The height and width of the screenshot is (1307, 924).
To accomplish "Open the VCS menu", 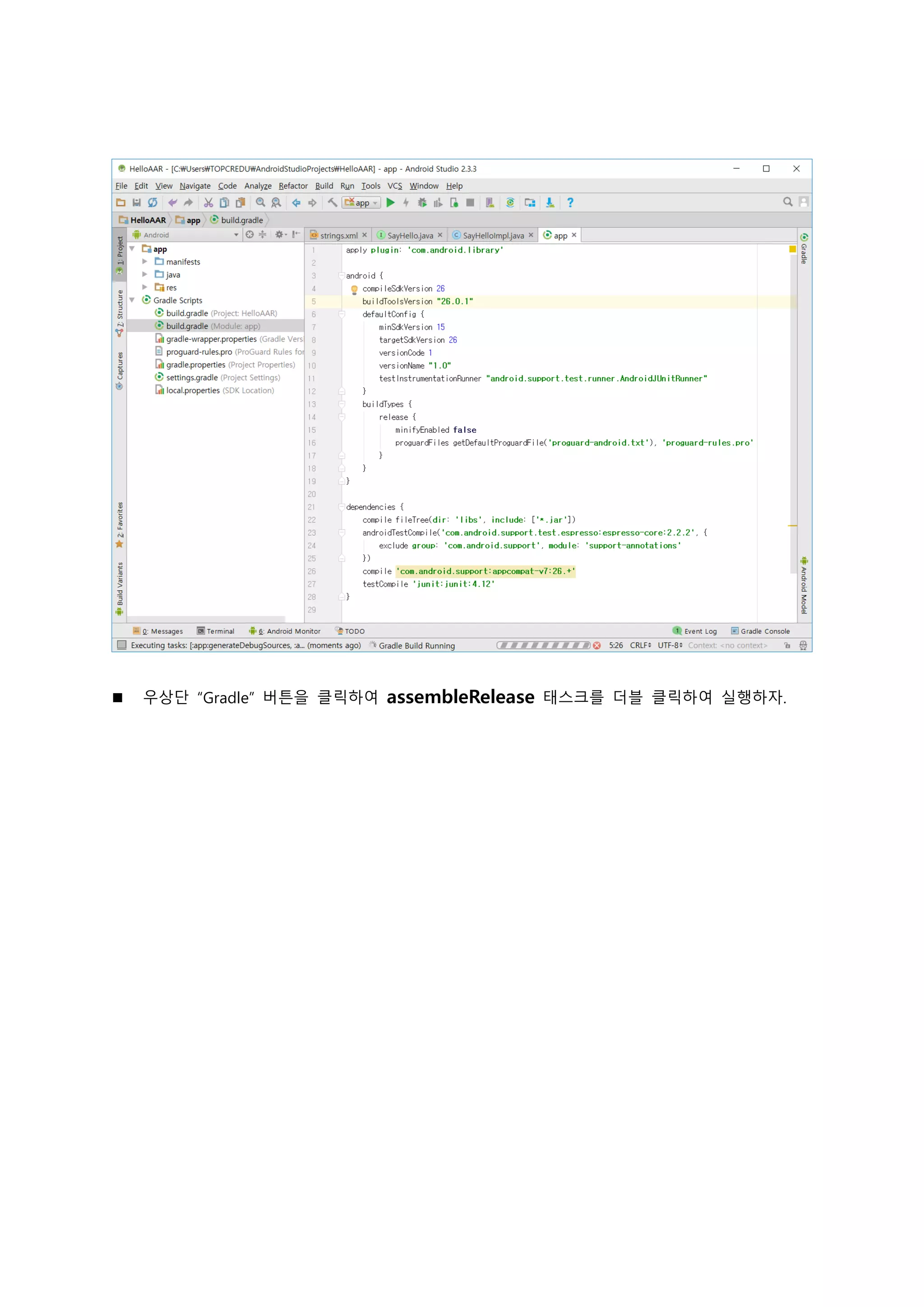I will [x=395, y=186].
